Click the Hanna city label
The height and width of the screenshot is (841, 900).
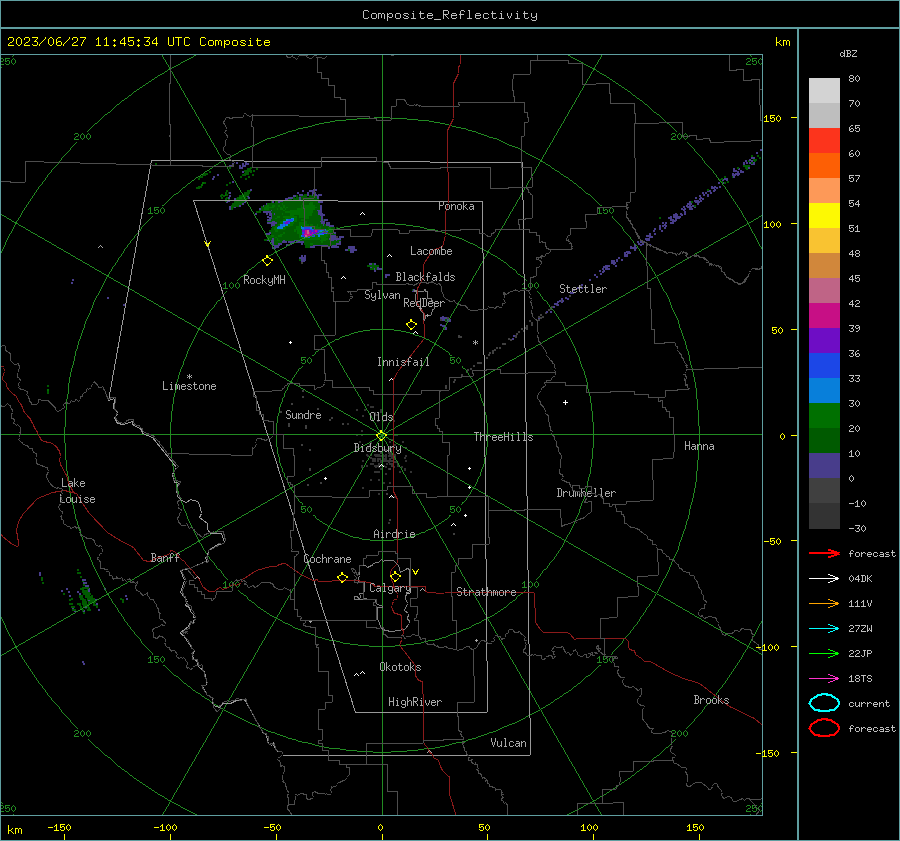point(699,446)
